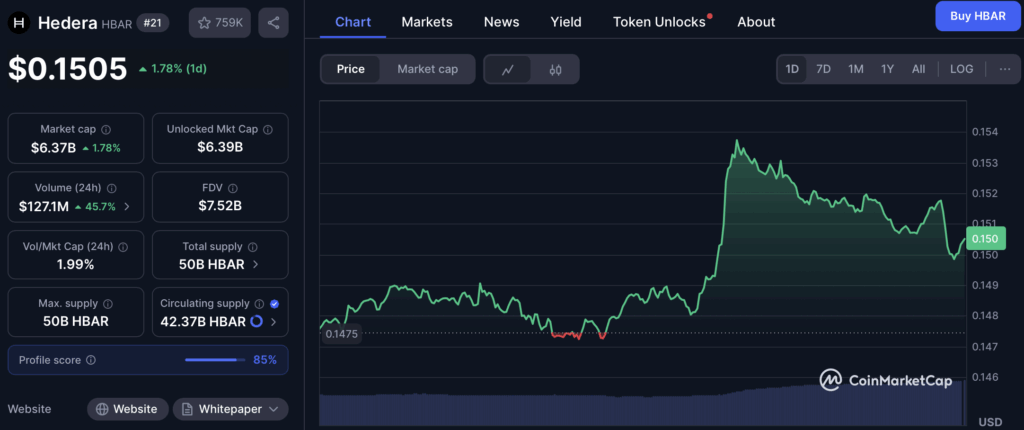Open the Chart tab

tap(353, 22)
